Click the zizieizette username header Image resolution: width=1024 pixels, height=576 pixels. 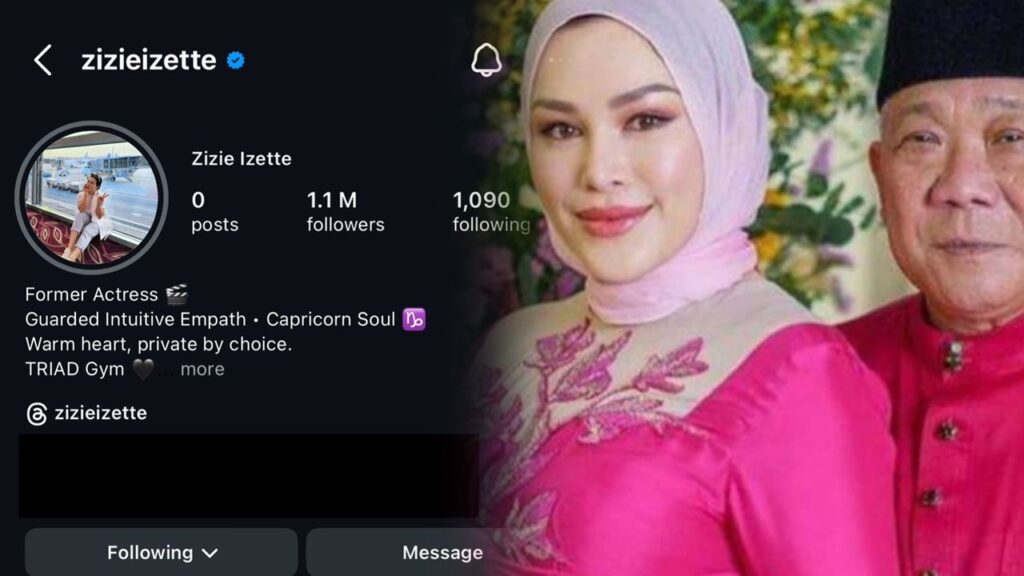(149, 60)
